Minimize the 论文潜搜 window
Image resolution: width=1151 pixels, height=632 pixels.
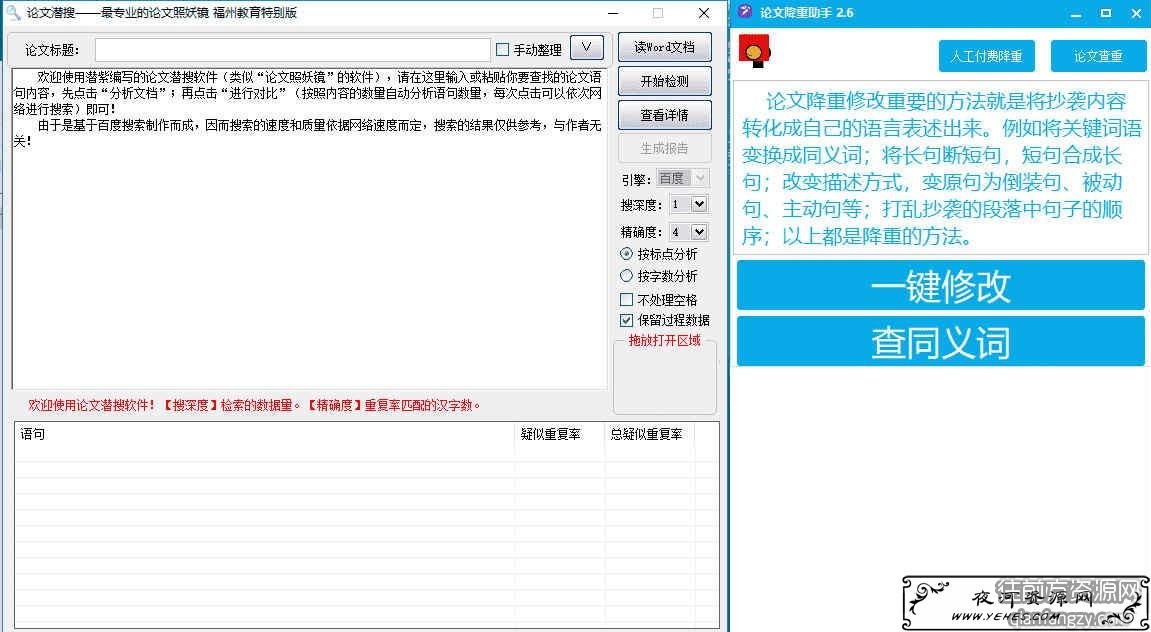point(614,13)
